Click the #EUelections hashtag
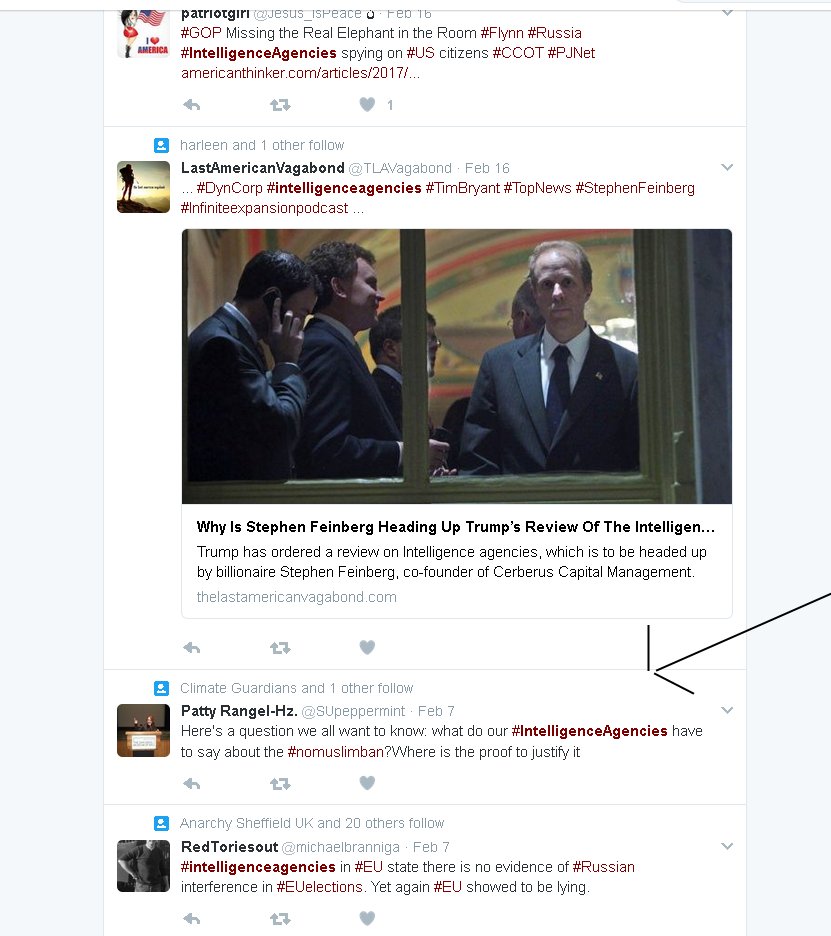Screen dimensions: 831x936 tap(319, 887)
